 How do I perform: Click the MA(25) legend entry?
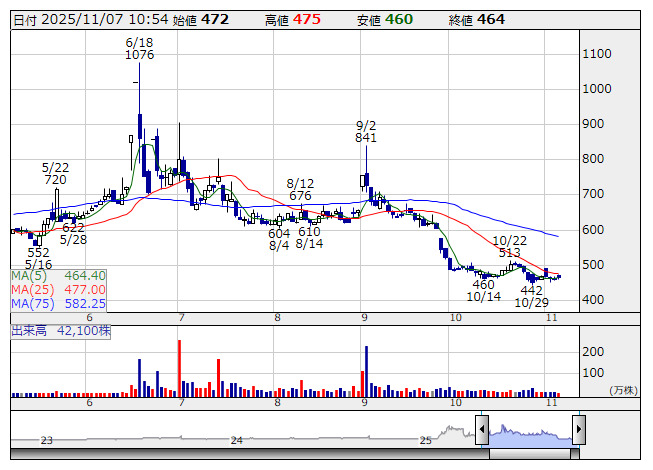(x=58, y=289)
